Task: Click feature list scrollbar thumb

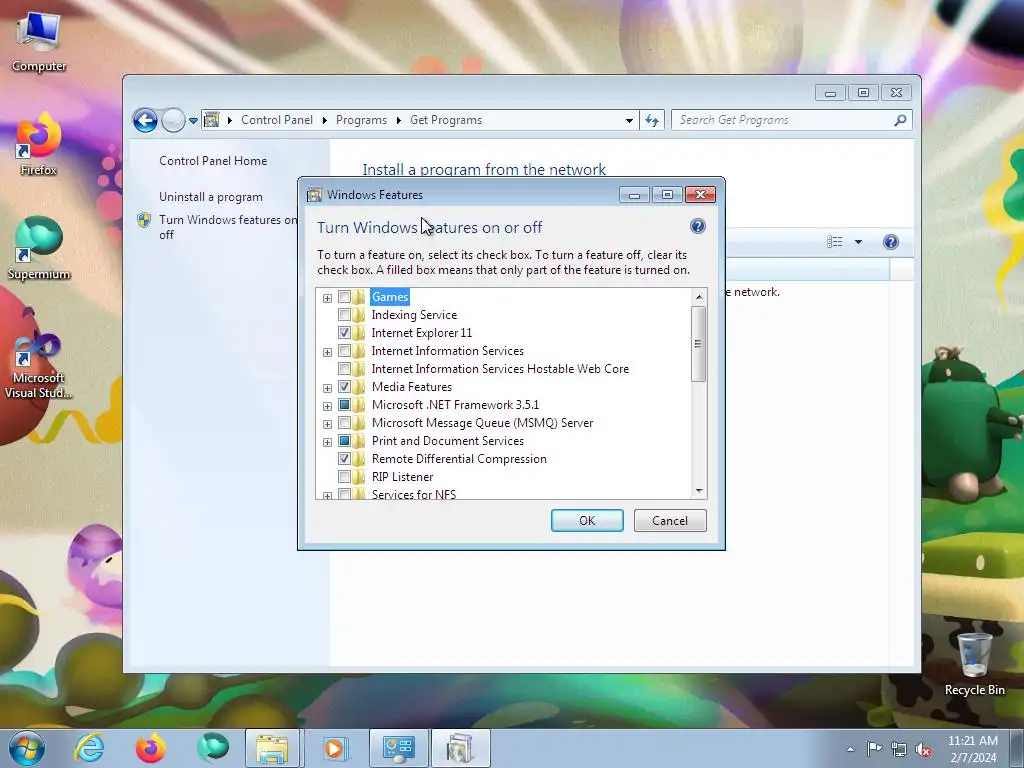Action: 699,344
